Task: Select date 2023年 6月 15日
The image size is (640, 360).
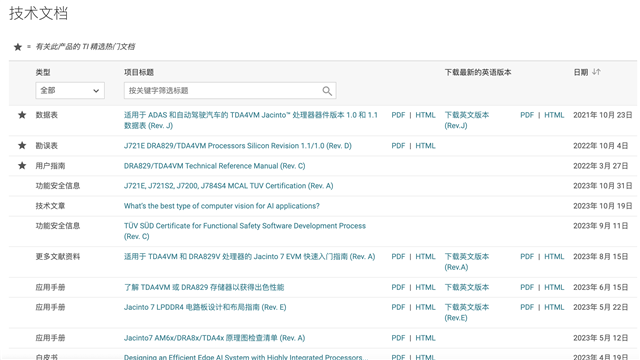Action: point(600,287)
